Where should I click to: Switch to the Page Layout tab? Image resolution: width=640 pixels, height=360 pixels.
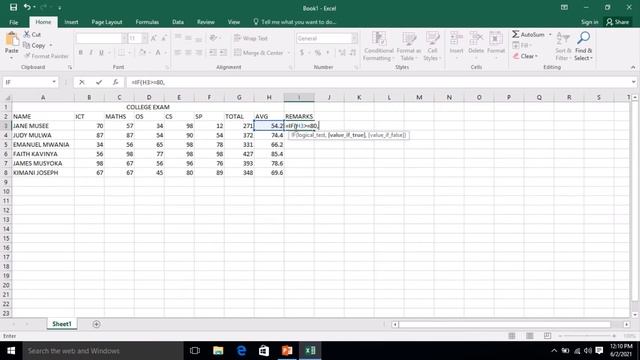(107, 22)
